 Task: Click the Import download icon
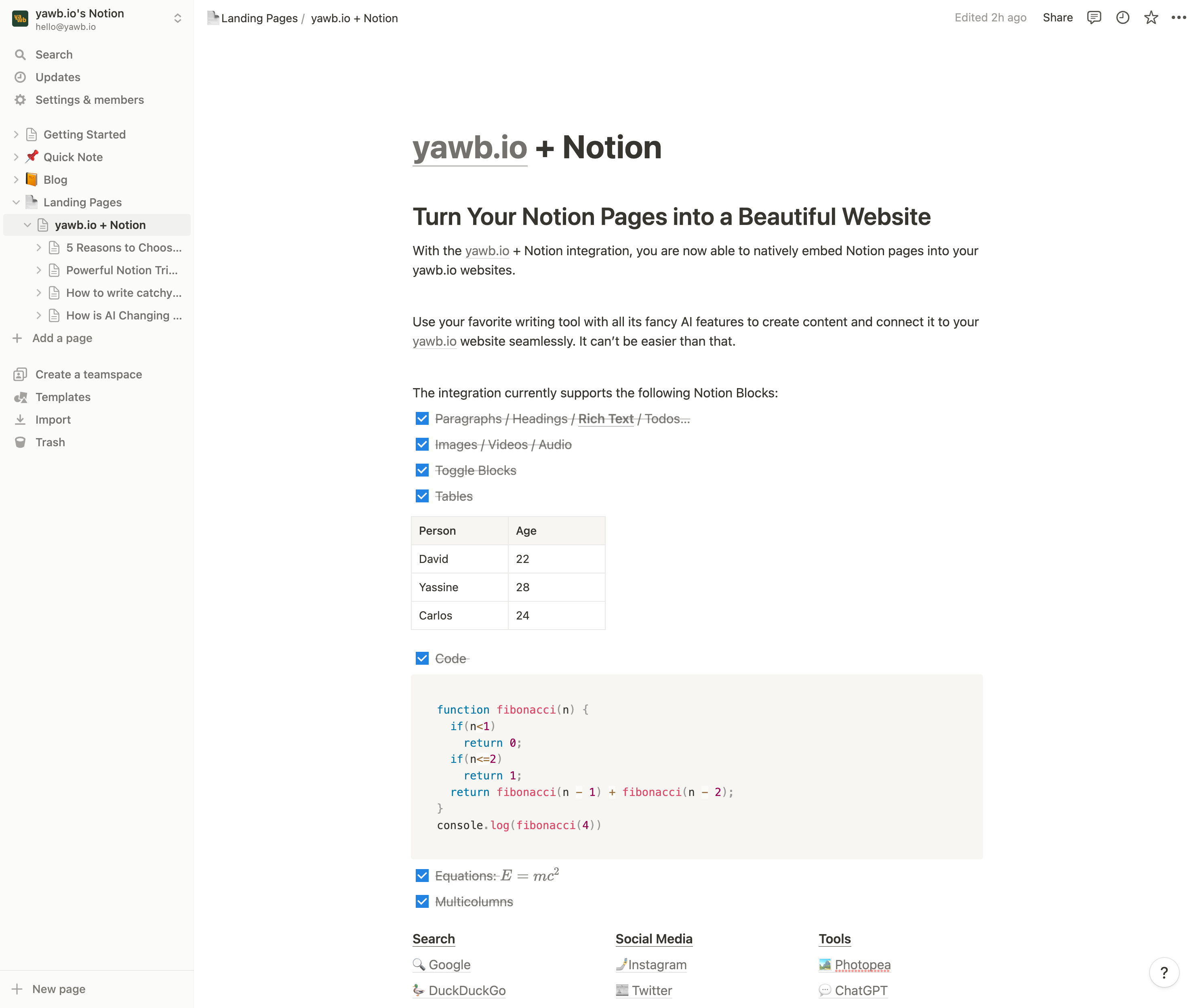tap(21, 420)
